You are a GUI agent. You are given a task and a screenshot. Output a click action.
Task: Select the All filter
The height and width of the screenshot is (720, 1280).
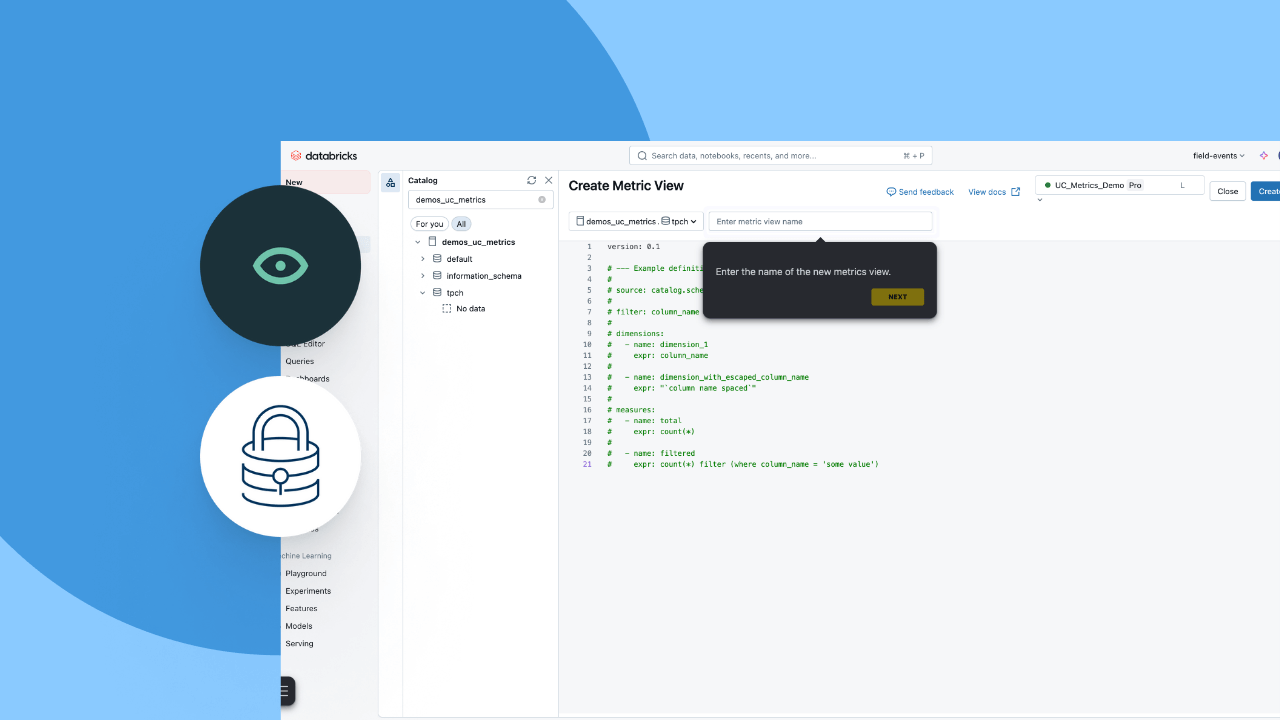(461, 224)
